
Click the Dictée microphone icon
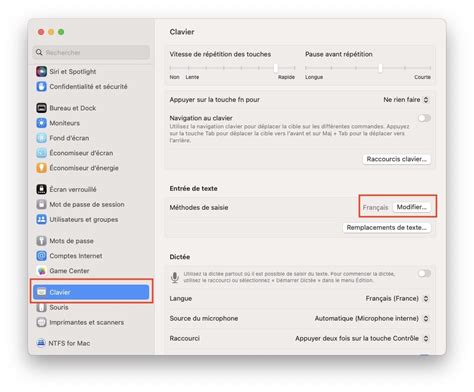tap(175, 277)
